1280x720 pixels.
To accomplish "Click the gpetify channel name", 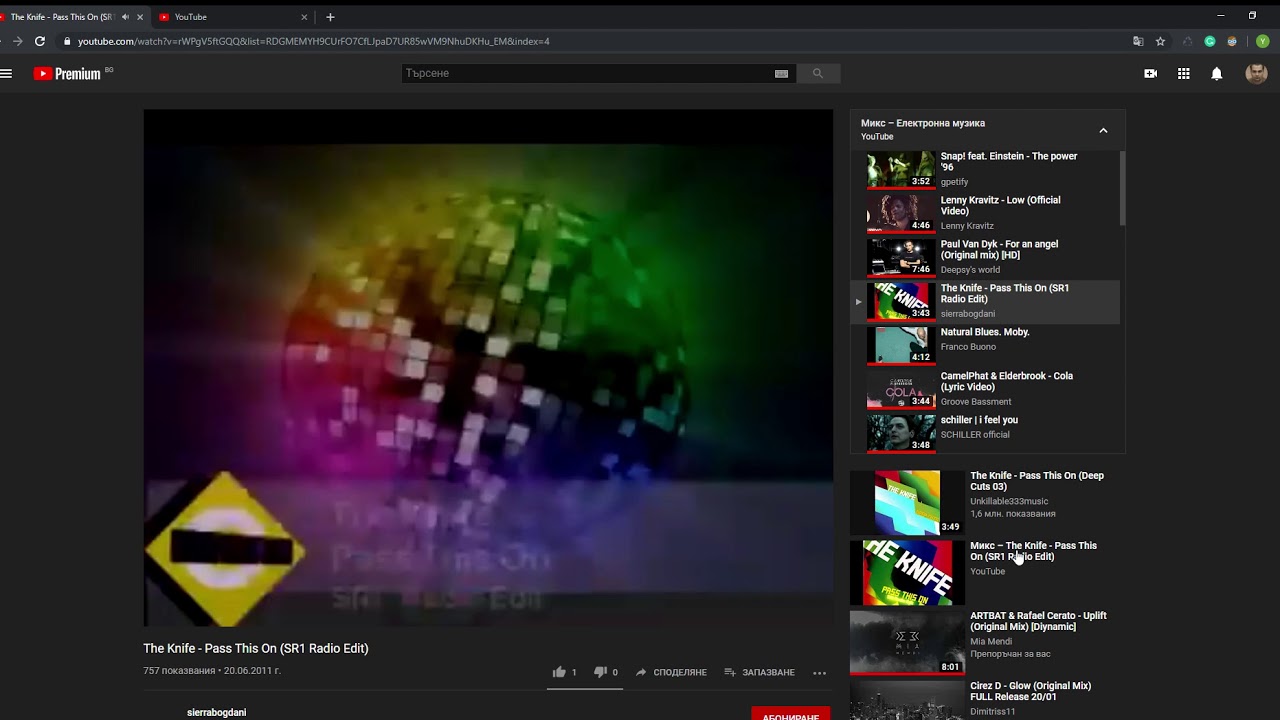I will click(955, 182).
